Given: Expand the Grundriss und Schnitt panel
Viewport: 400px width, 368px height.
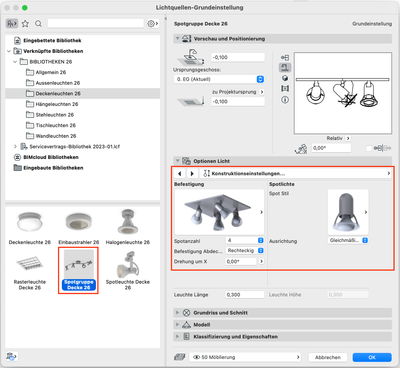Looking at the screenshot, I should pyautogui.click(x=177, y=313).
